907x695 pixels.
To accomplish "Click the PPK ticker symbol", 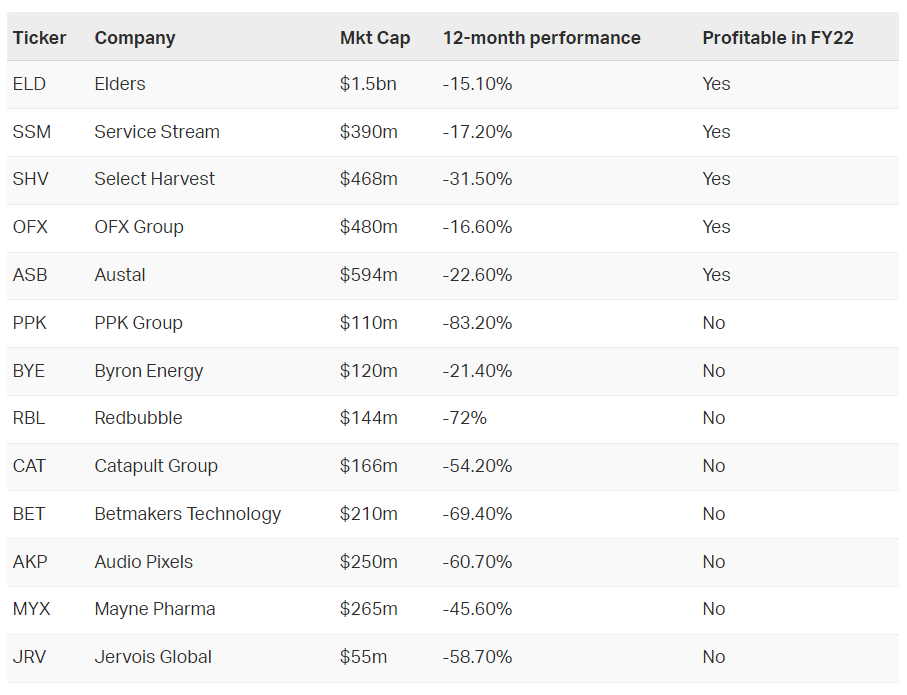I will coord(29,323).
